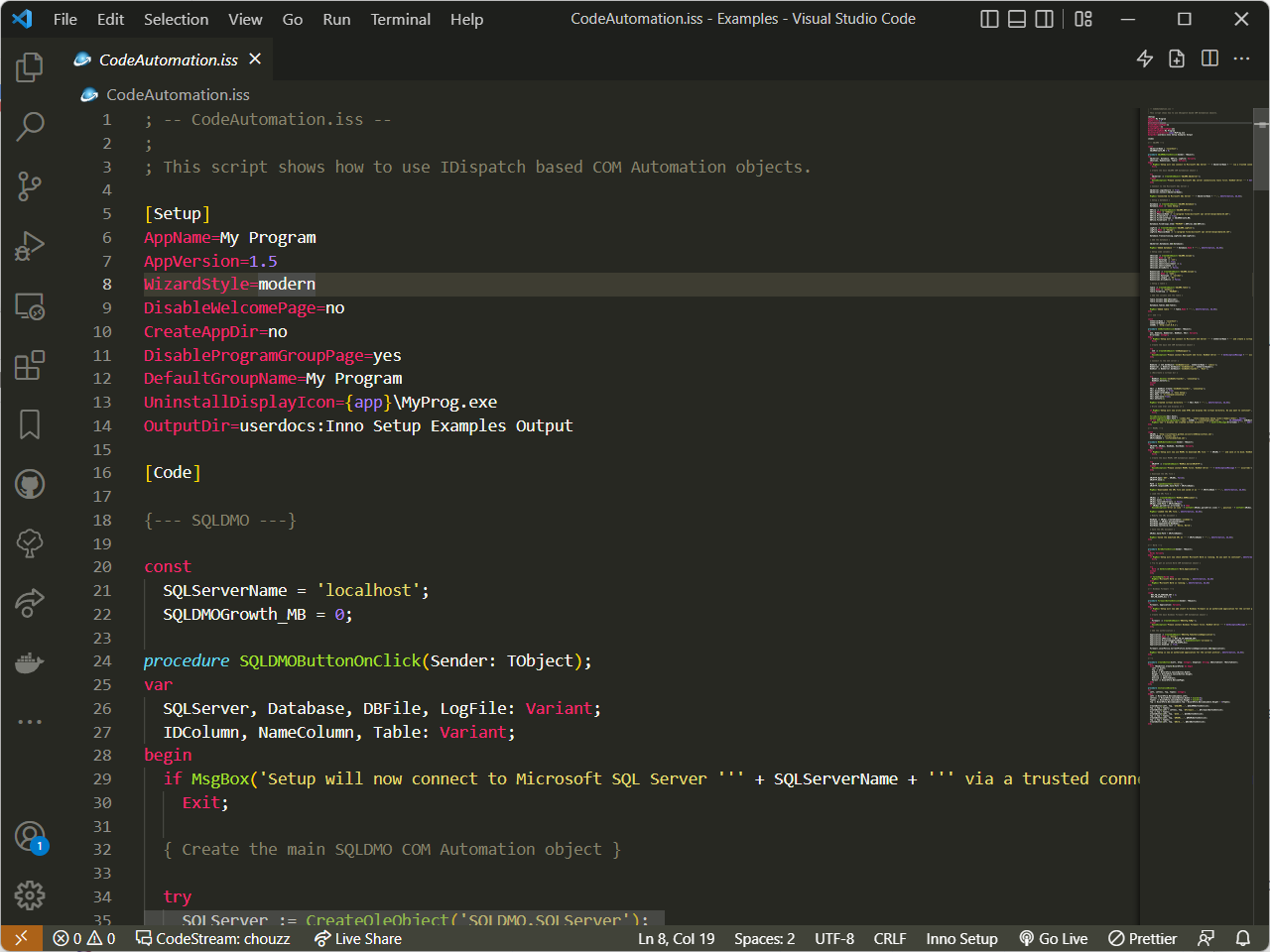
Task: Toggle the primary side bar
Action: (989, 19)
